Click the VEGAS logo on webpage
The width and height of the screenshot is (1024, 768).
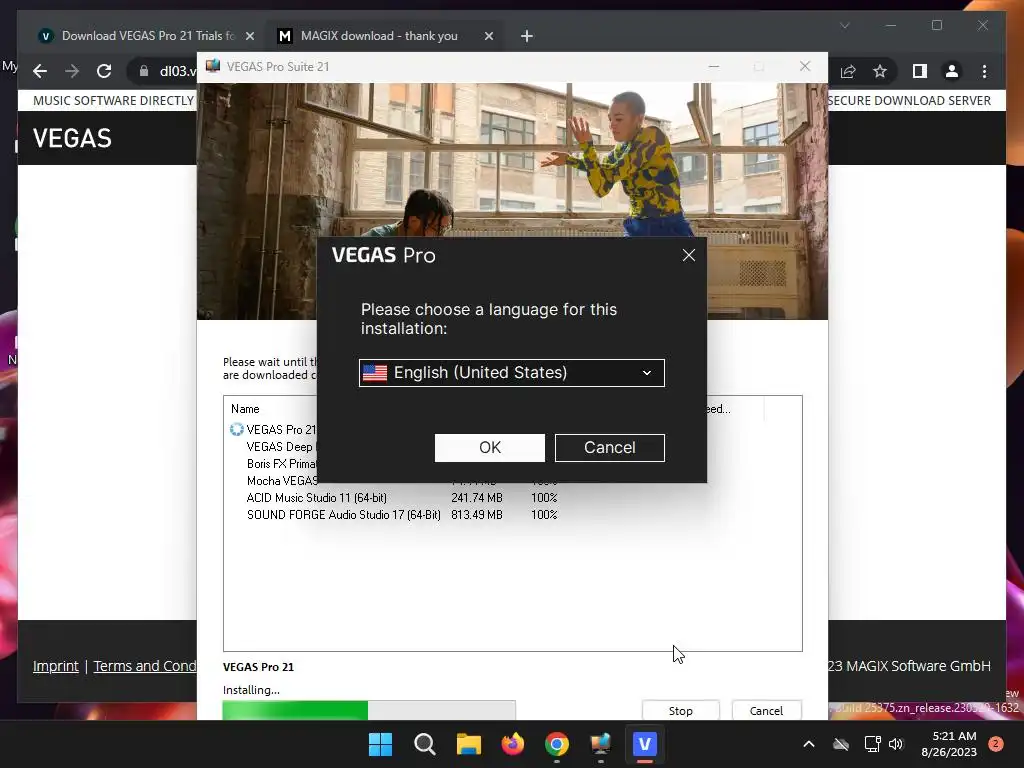click(72, 138)
